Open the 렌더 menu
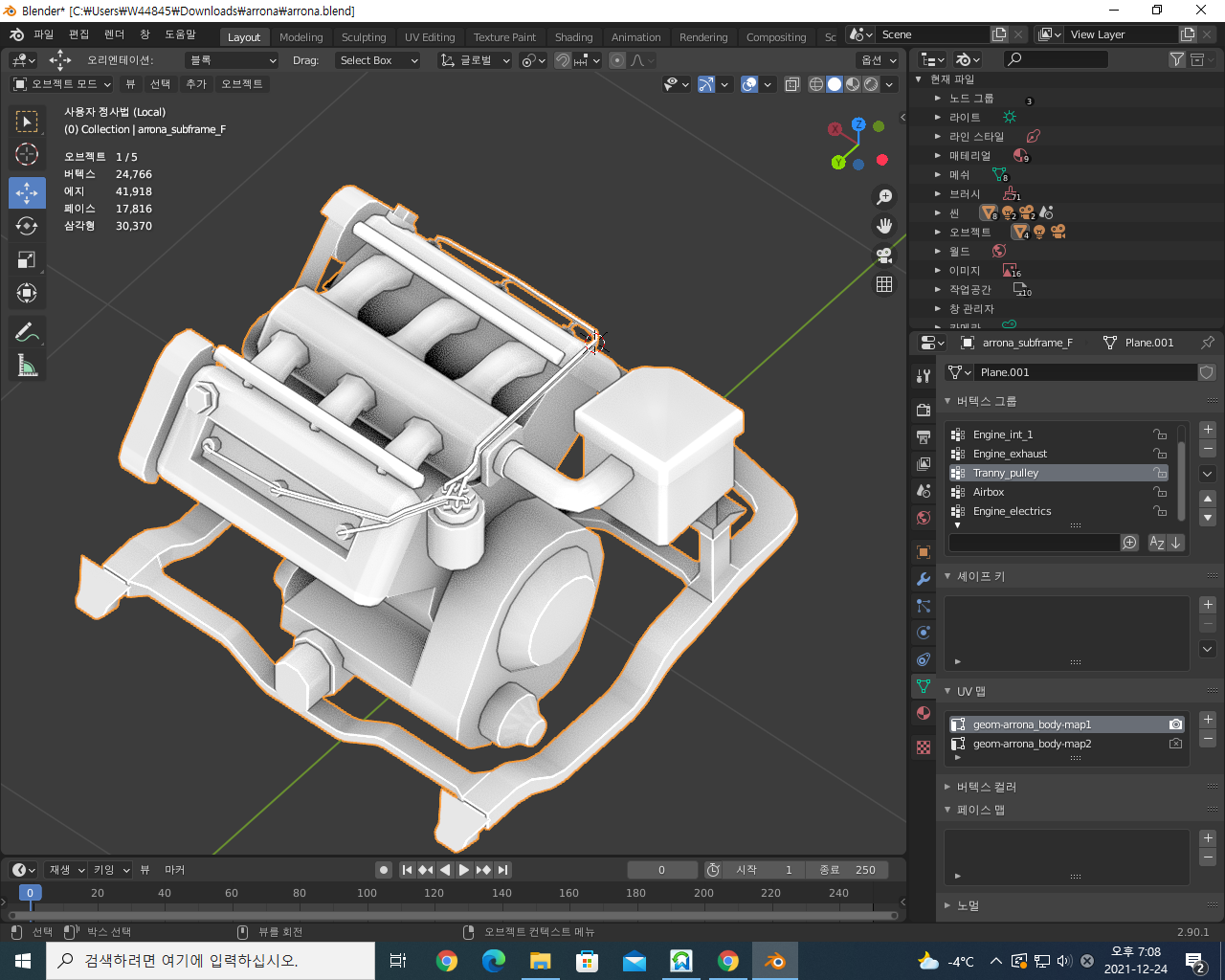 tap(114, 34)
